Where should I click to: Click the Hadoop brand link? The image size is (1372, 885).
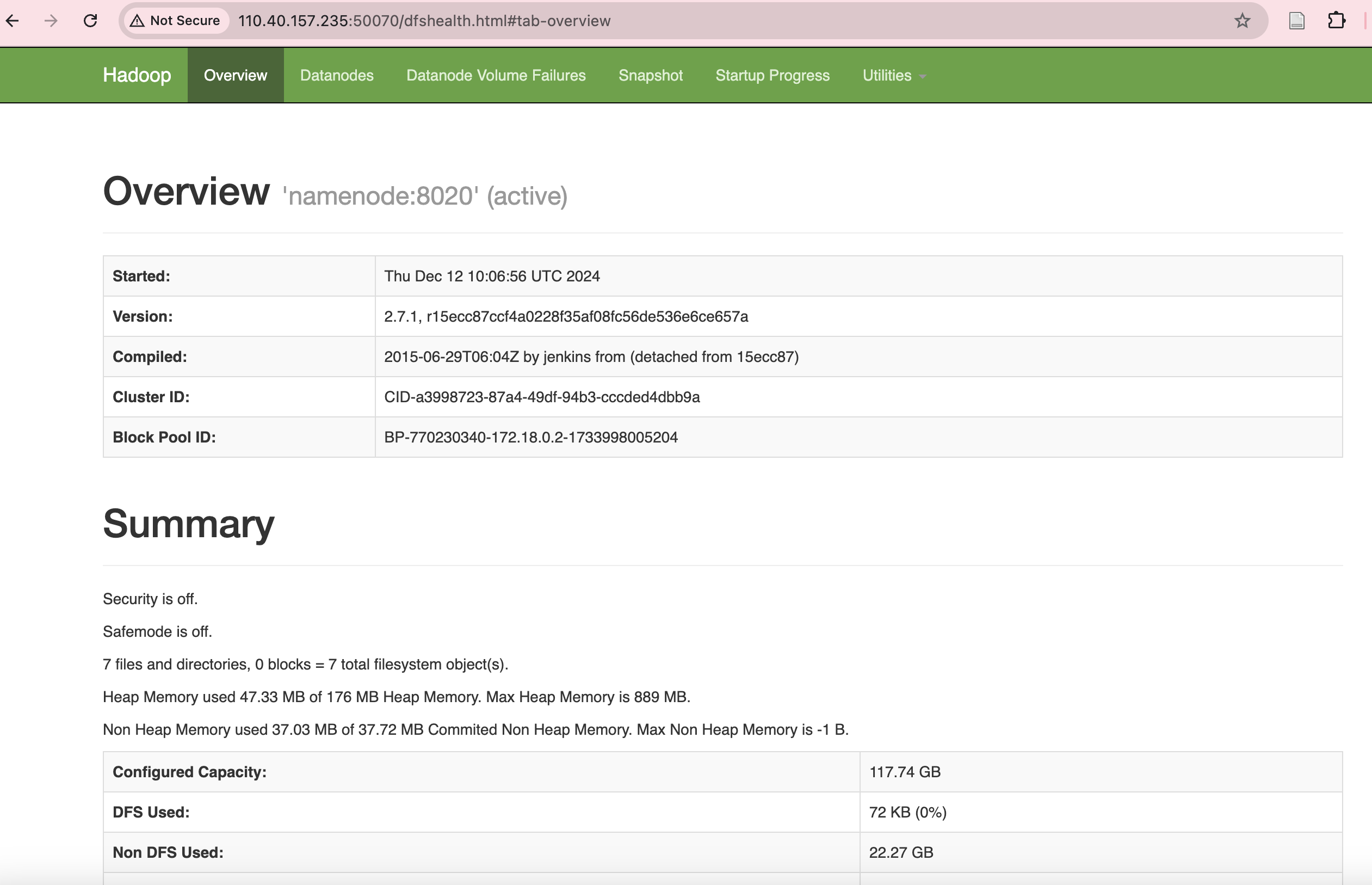pos(137,75)
